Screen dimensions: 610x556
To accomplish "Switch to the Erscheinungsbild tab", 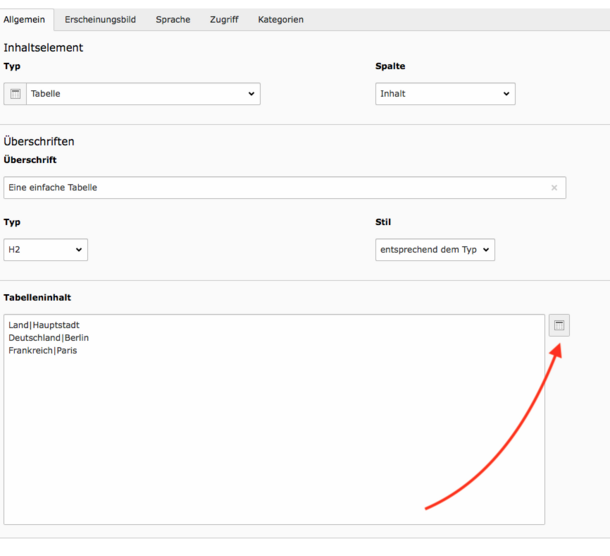I will point(100,19).
